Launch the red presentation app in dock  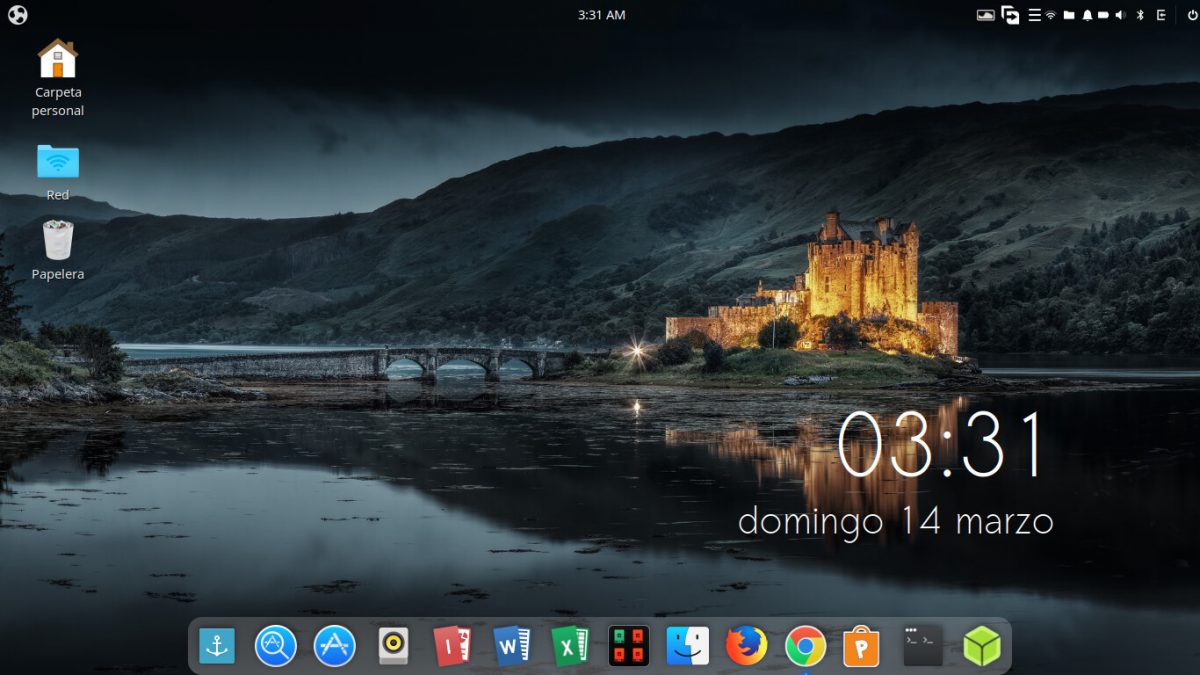click(x=453, y=647)
